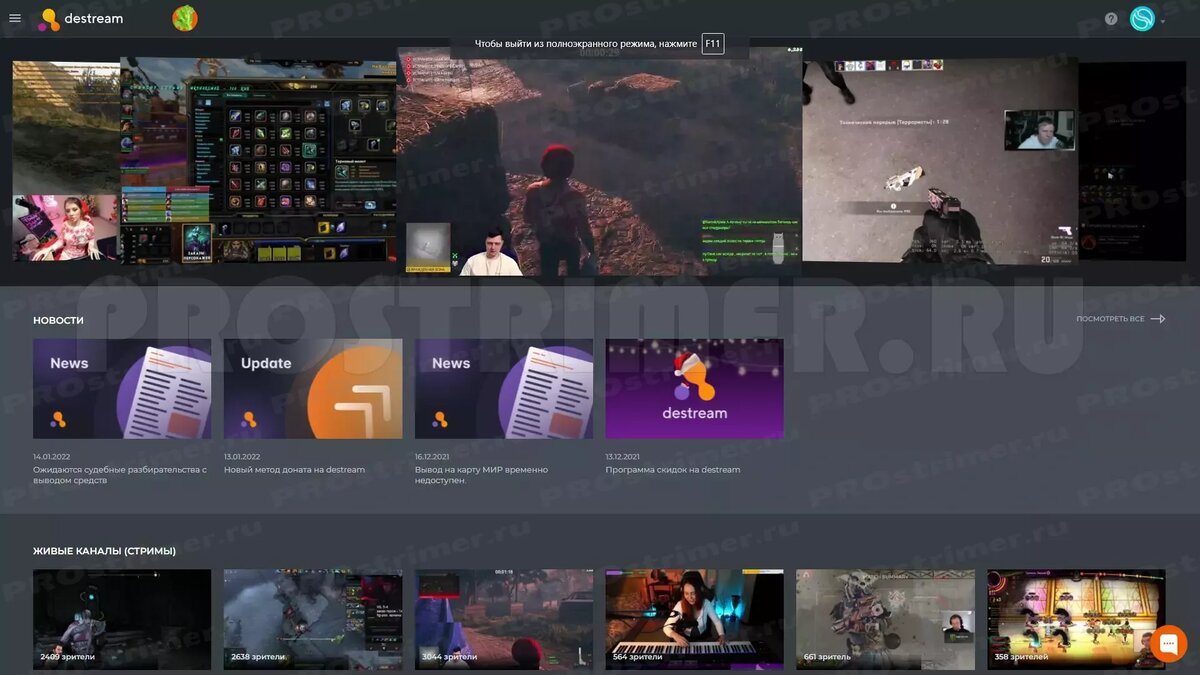Click the date 13.12.2021

click(x=623, y=456)
